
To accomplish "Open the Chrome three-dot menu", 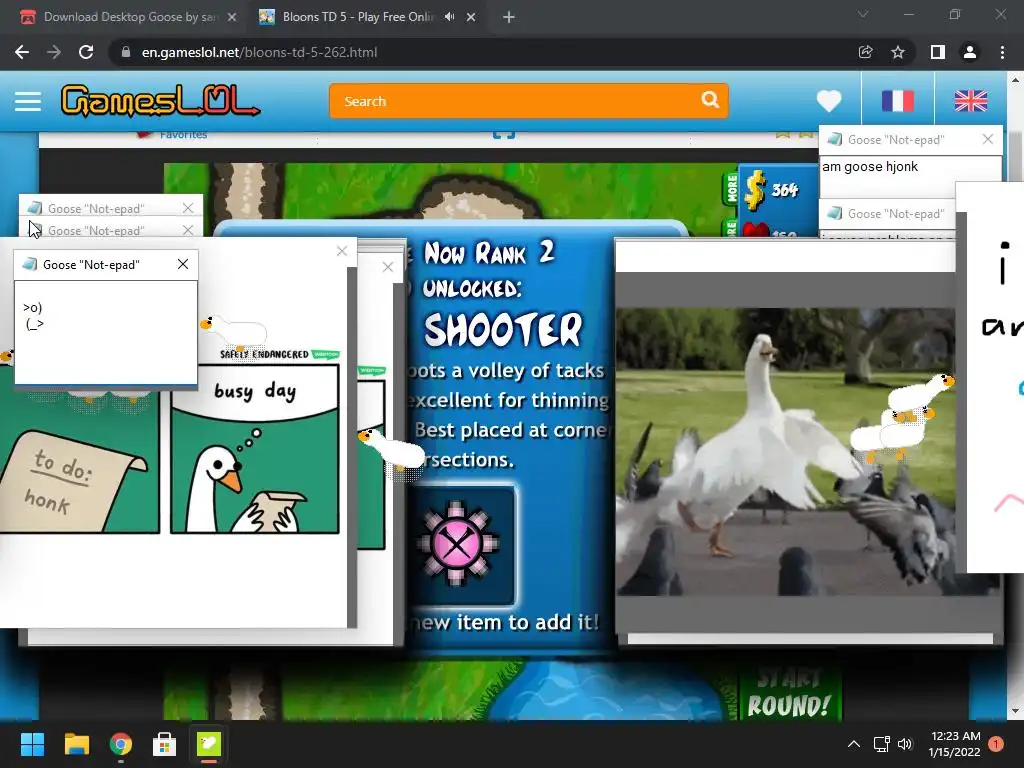I will point(1002,52).
